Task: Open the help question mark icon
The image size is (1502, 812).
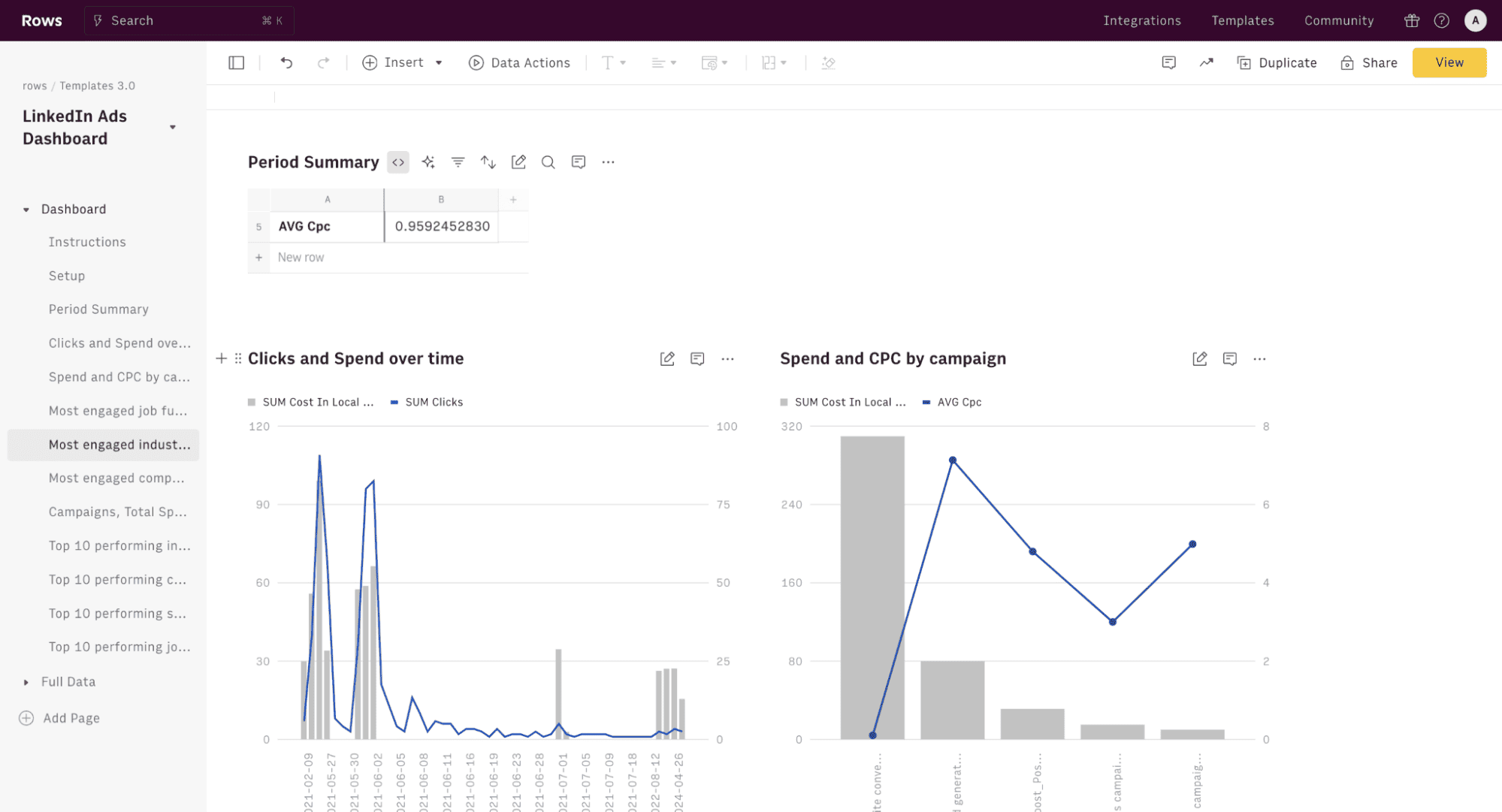Action: (1441, 21)
